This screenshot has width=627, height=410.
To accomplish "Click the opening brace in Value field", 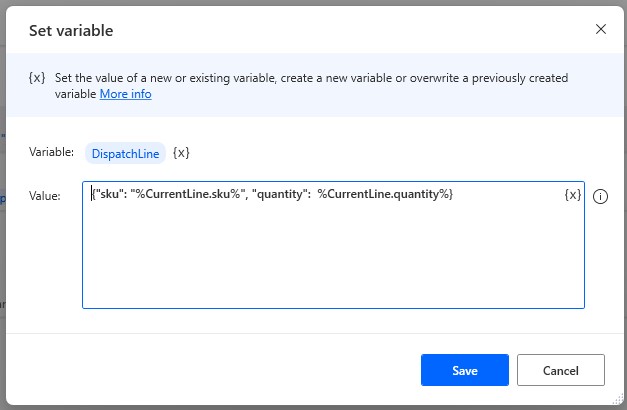I will [94, 194].
